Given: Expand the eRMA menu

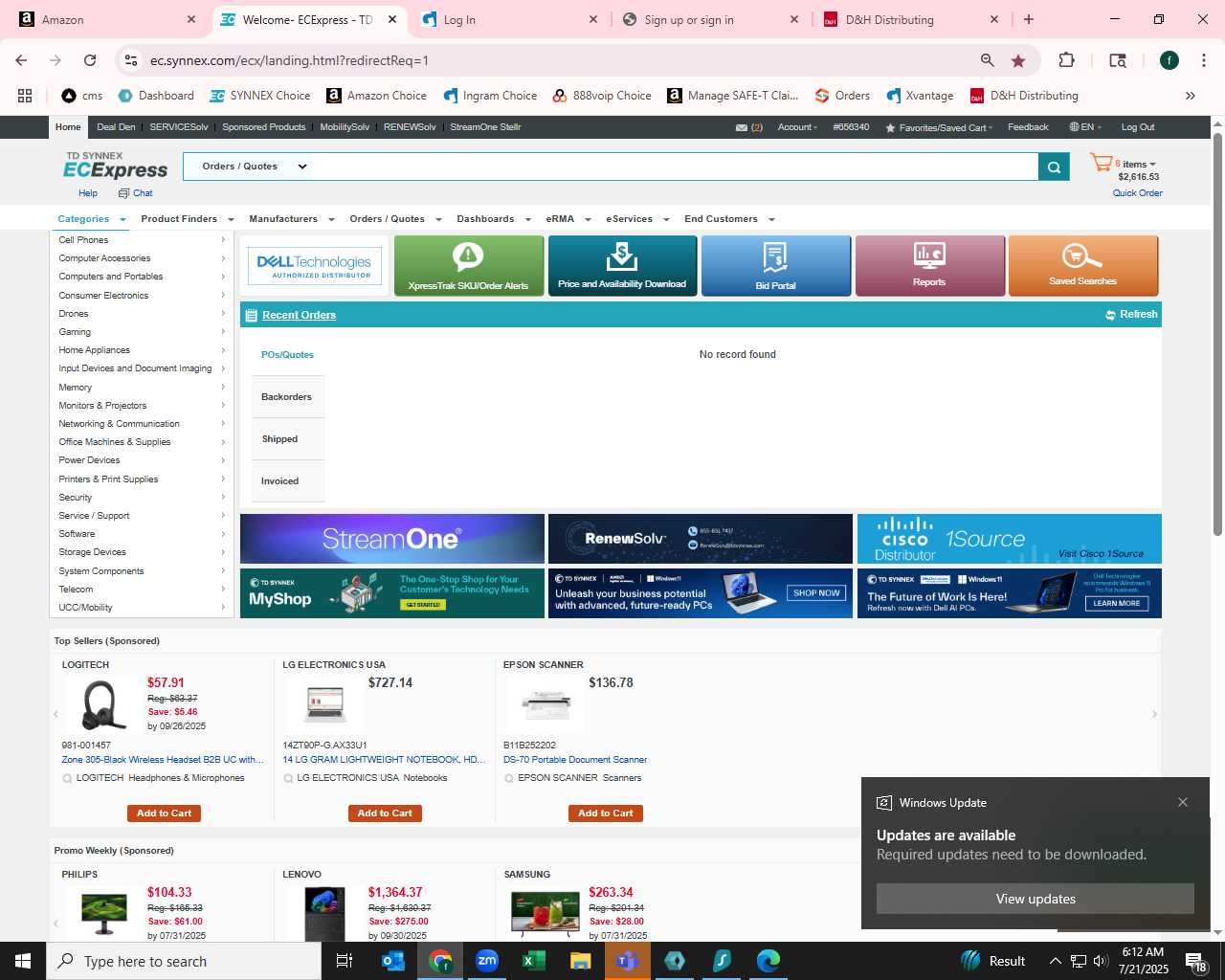Looking at the screenshot, I should point(568,219).
